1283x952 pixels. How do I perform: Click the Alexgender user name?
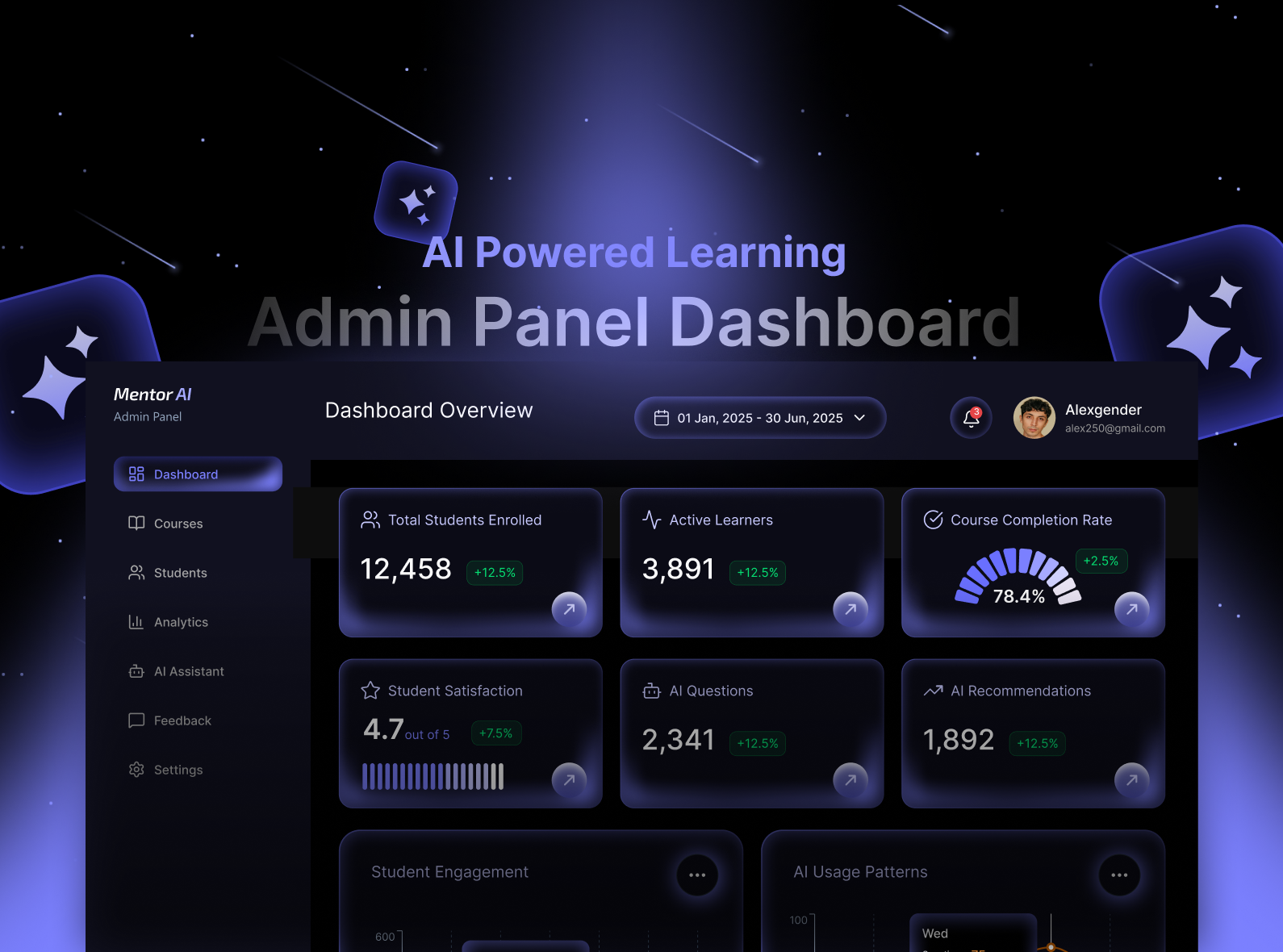pyautogui.click(x=1103, y=410)
